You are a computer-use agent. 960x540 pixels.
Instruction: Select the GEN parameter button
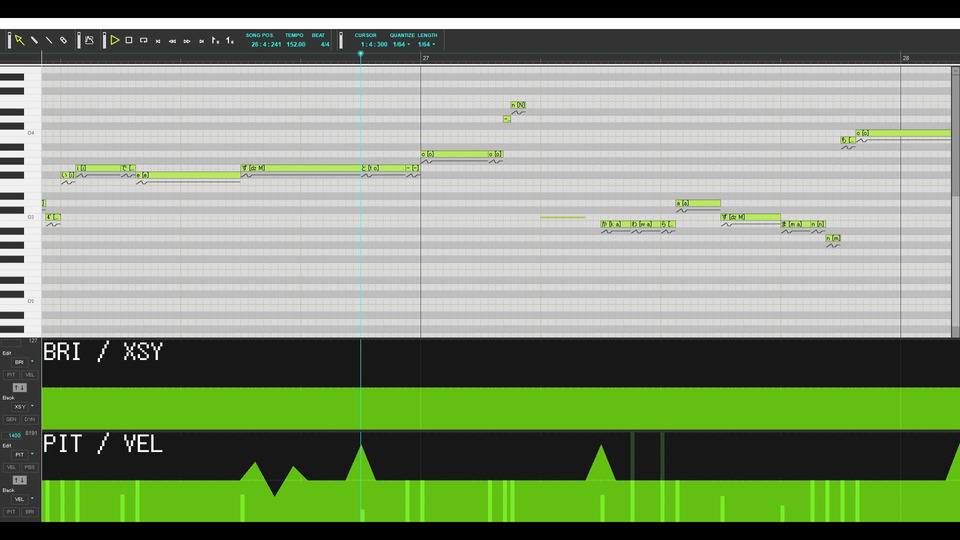(x=11, y=419)
